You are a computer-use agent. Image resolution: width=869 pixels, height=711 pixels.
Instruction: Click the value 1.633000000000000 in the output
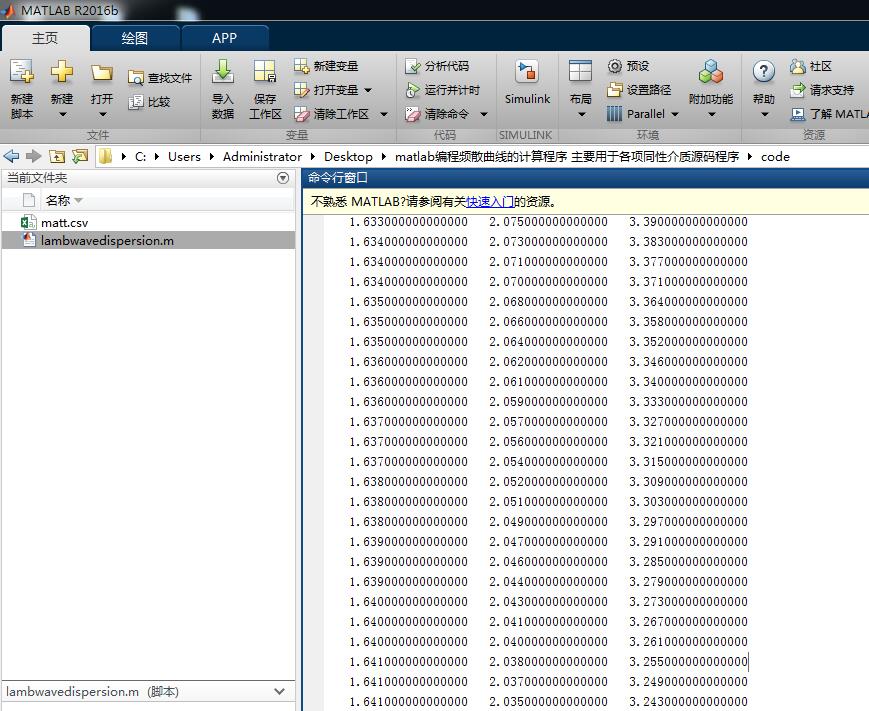click(x=408, y=222)
